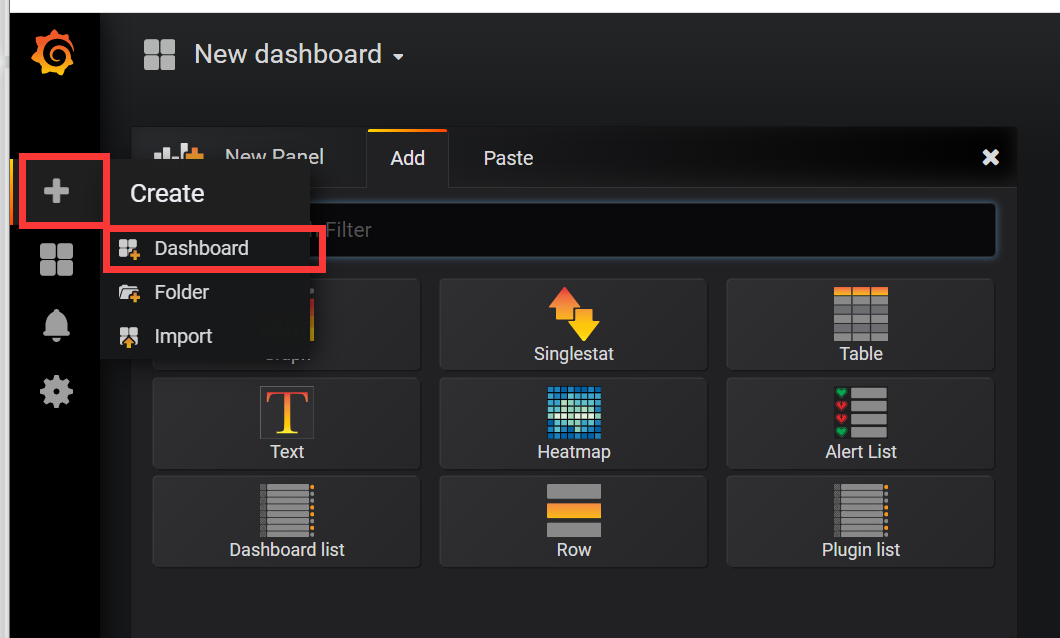Select Dashboard in Create menu

[208, 248]
